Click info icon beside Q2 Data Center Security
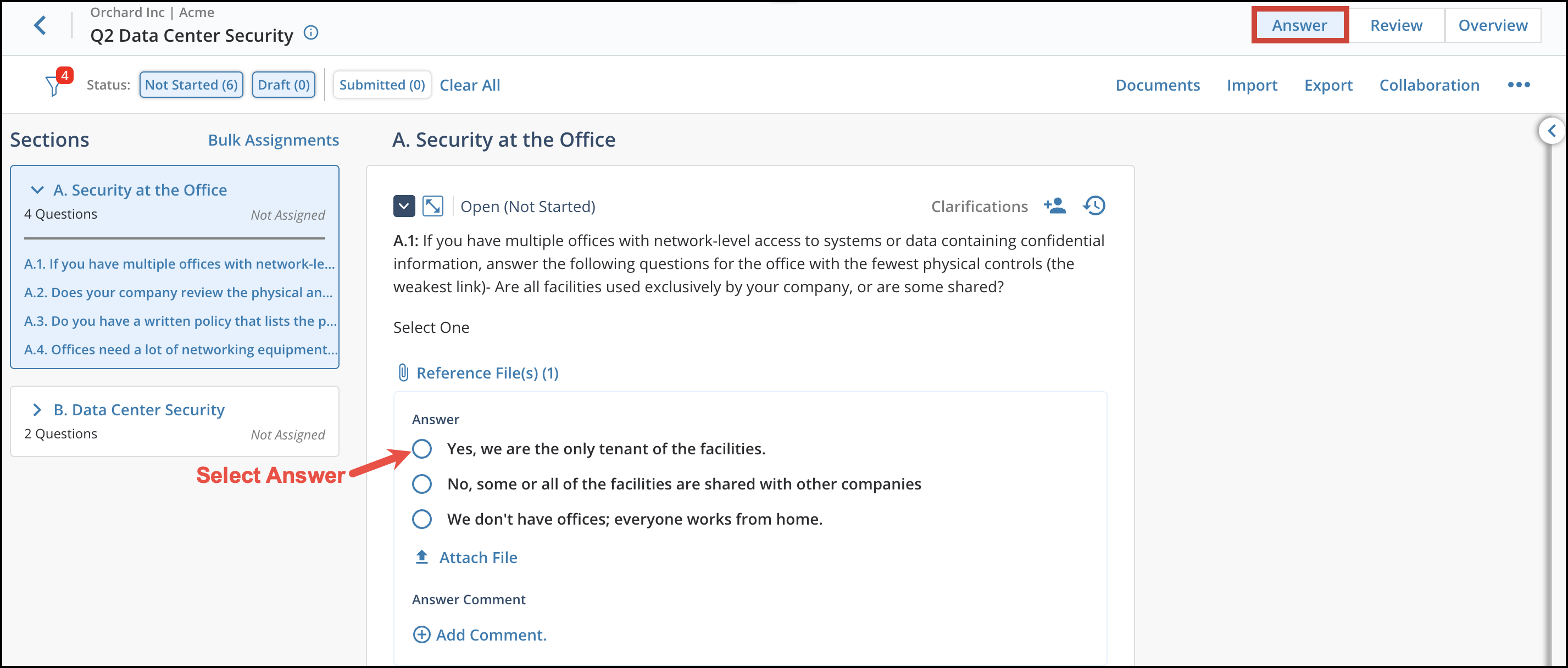Image resolution: width=1568 pixels, height=668 pixels. coord(311,33)
